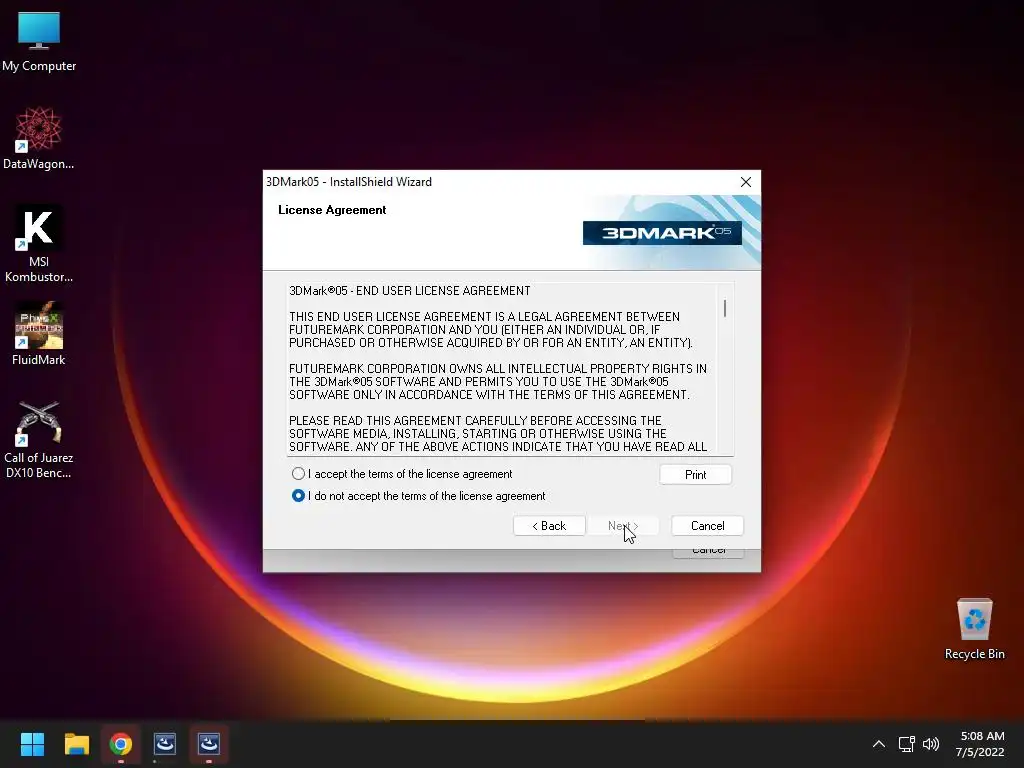Screen dimensions: 1024x768
Task: Click the Print button
Action: [x=696, y=475]
